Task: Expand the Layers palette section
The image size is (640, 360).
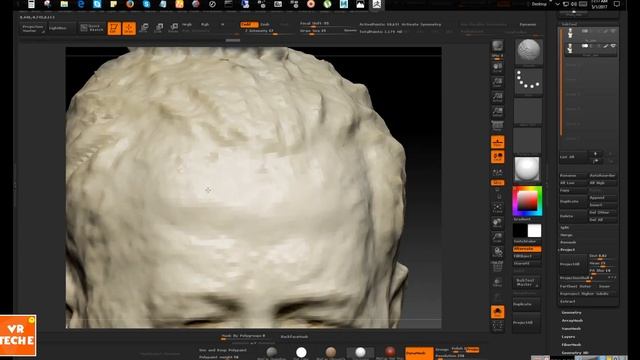Action: 569,337
